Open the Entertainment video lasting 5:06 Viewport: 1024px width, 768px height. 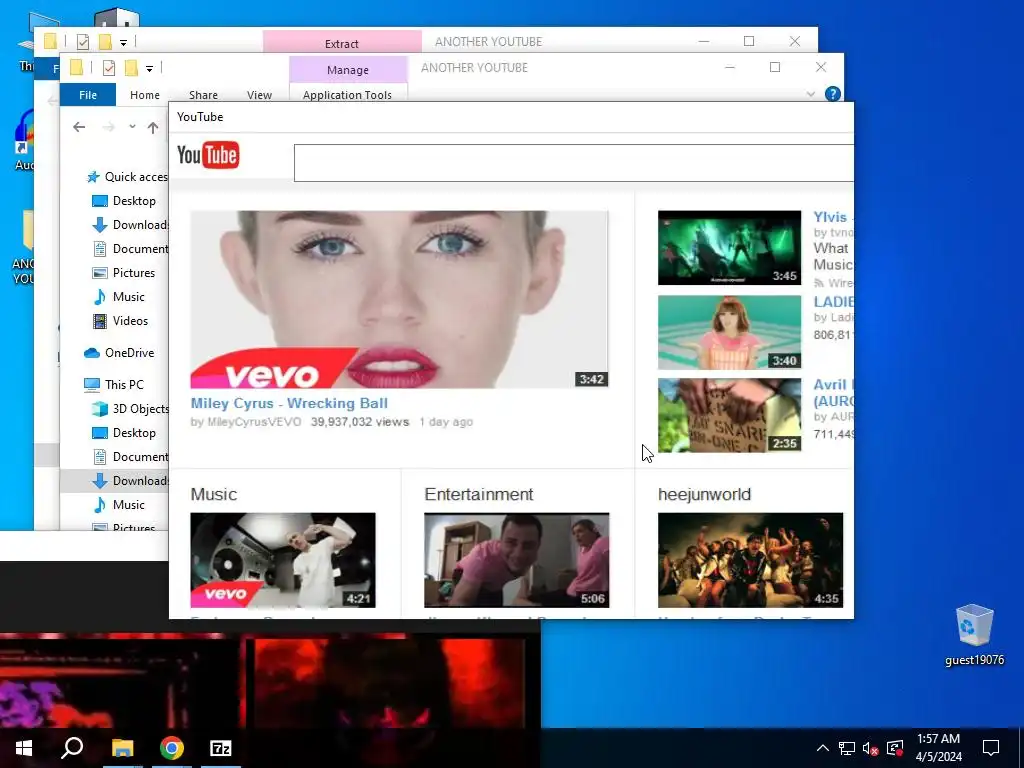click(x=517, y=560)
